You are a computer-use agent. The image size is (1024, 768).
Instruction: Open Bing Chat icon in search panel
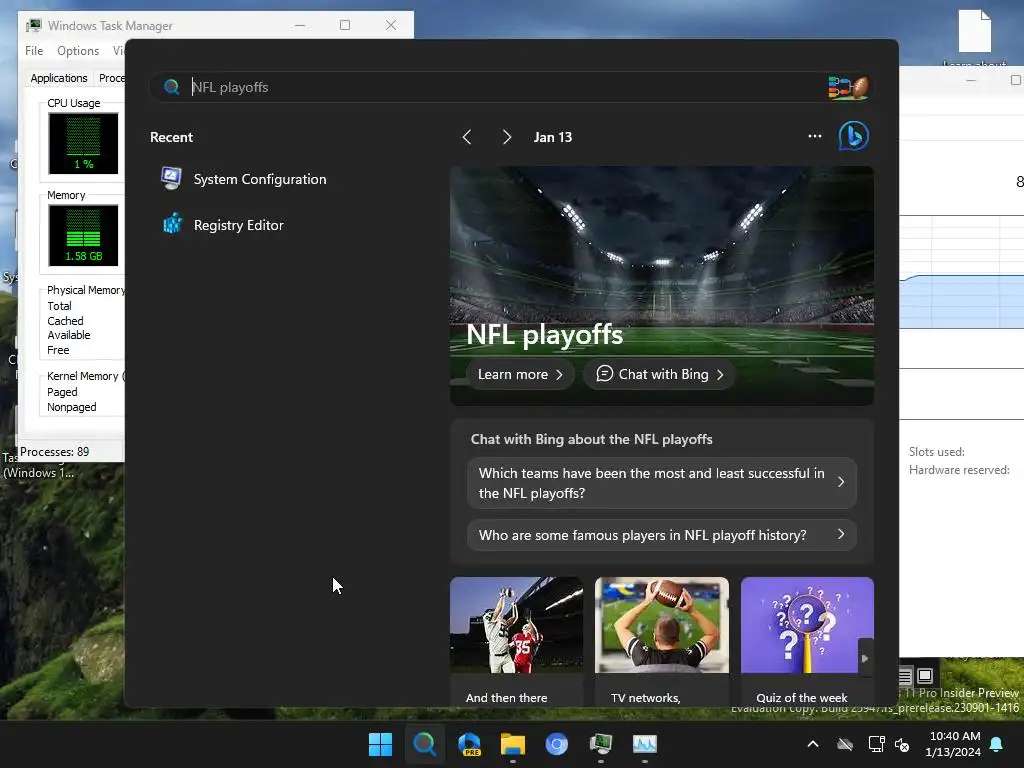pos(854,136)
